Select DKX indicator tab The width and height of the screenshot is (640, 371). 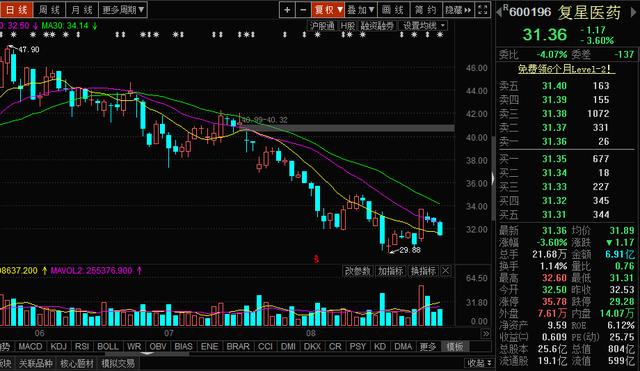click(x=312, y=347)
